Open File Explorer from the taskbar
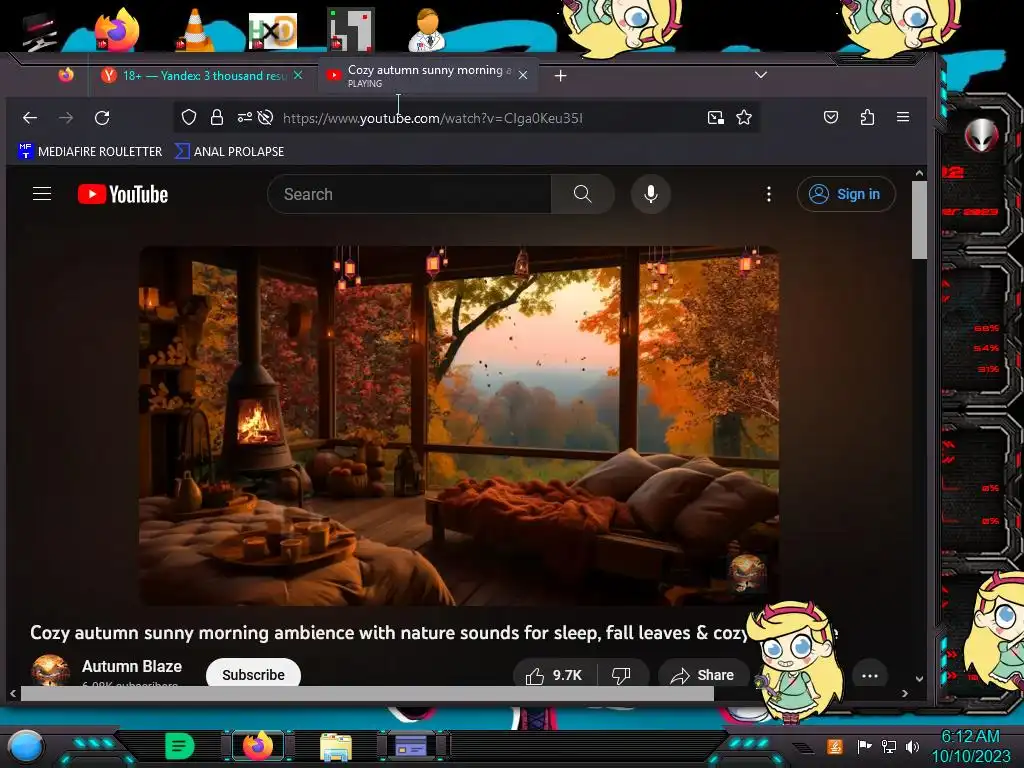Image resolution: width=1024 pixels, height=768 pixels. point(336,746)
